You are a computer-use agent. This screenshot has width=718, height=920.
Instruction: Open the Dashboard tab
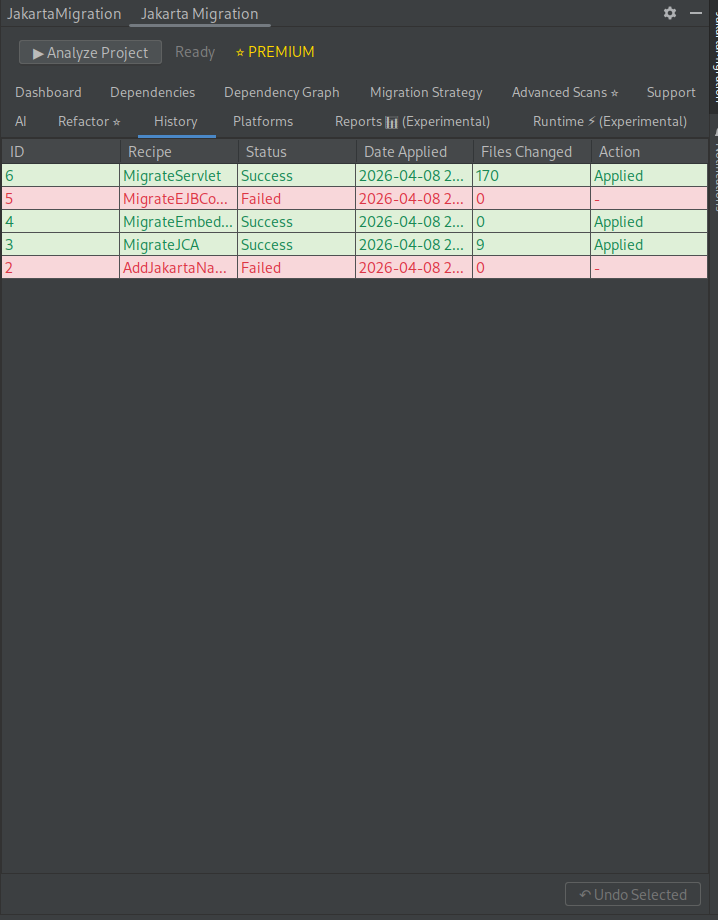click(x=48, y=92)
